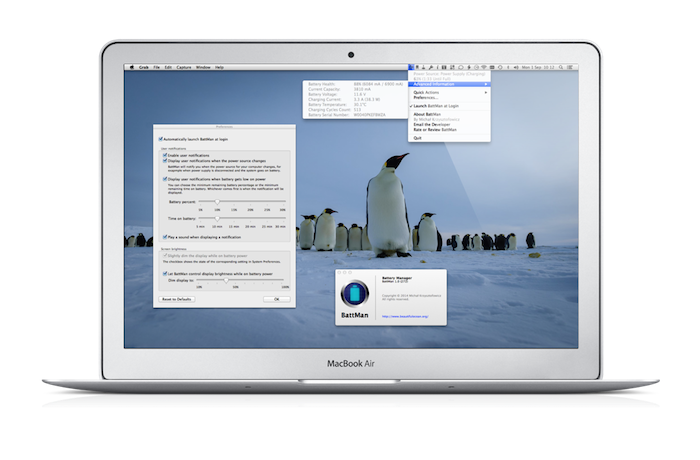
Task: Expand the Quick Actions submenu
Action: coord(449,92)
